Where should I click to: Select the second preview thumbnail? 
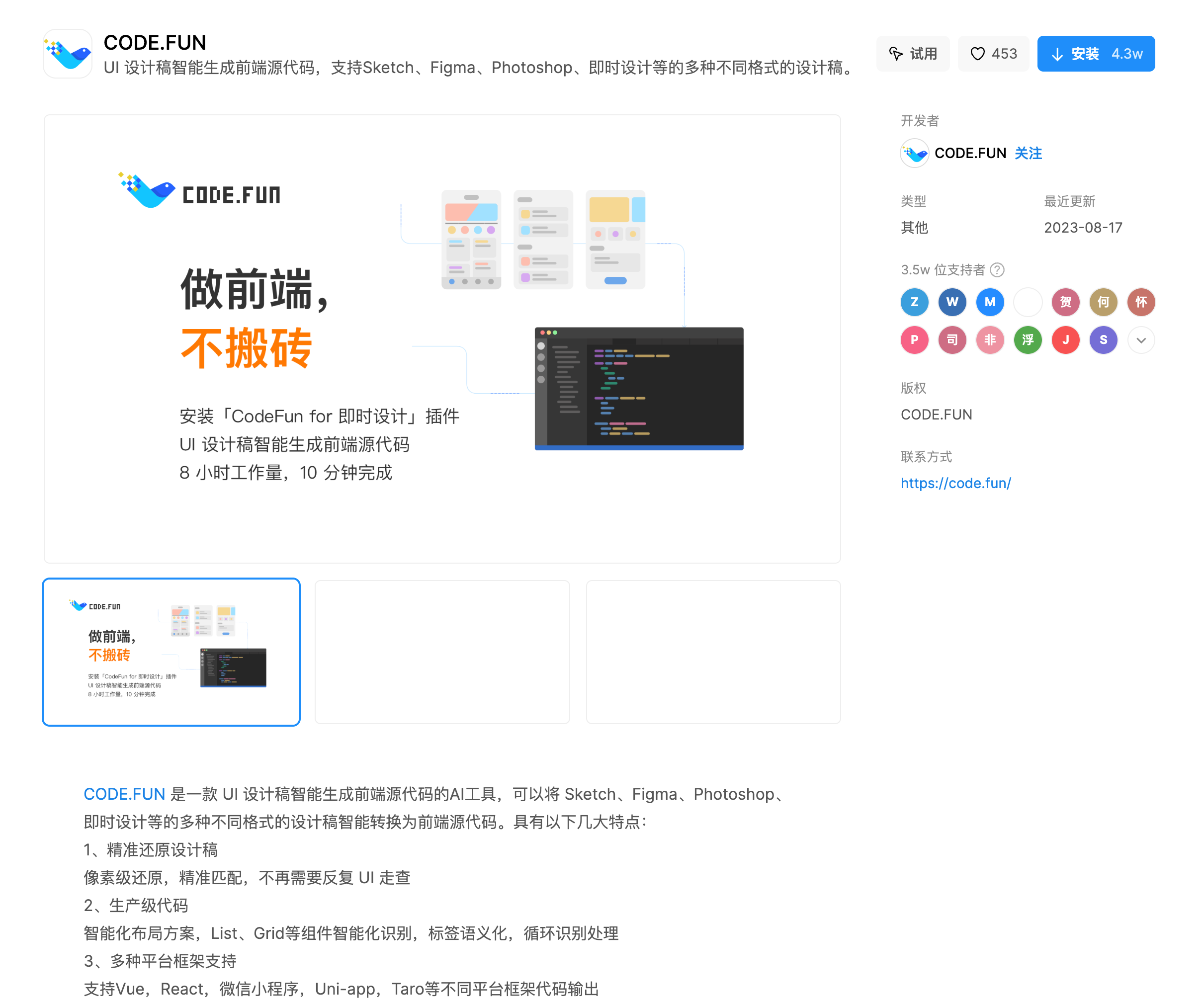point(442,652)
